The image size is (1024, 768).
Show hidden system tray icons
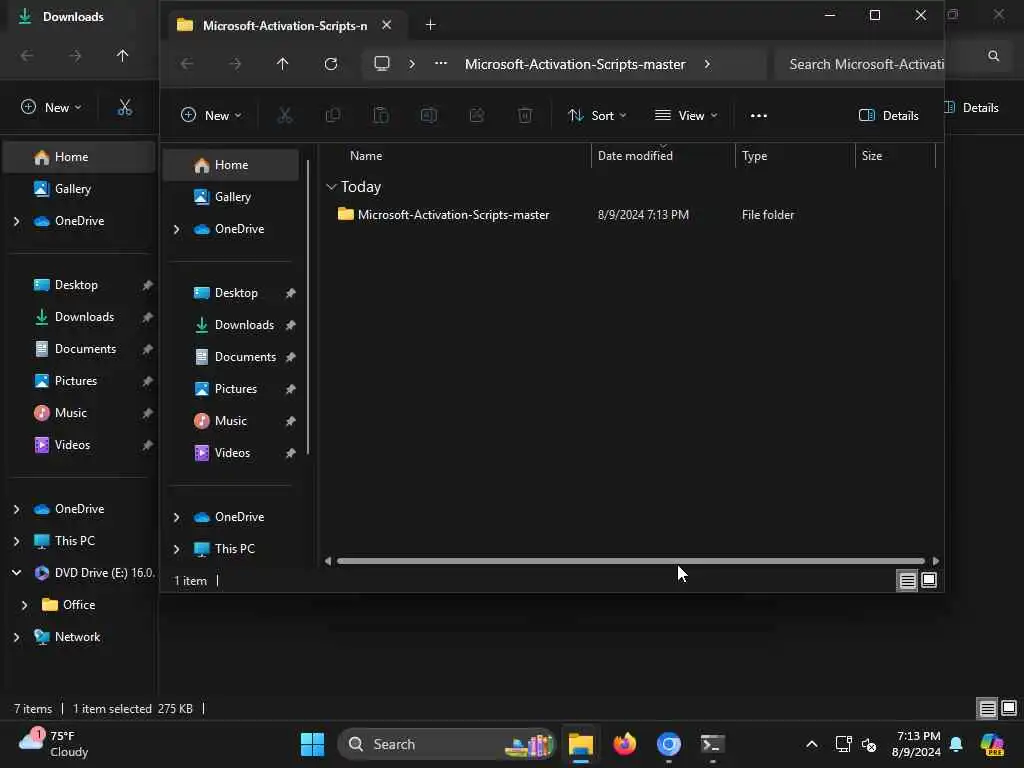tap(811, 744)
